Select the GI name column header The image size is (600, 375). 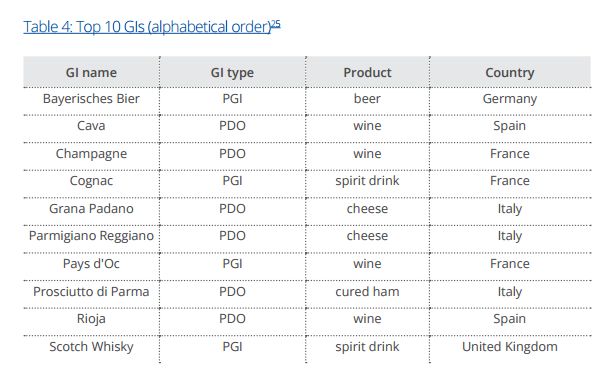point(91,73)
